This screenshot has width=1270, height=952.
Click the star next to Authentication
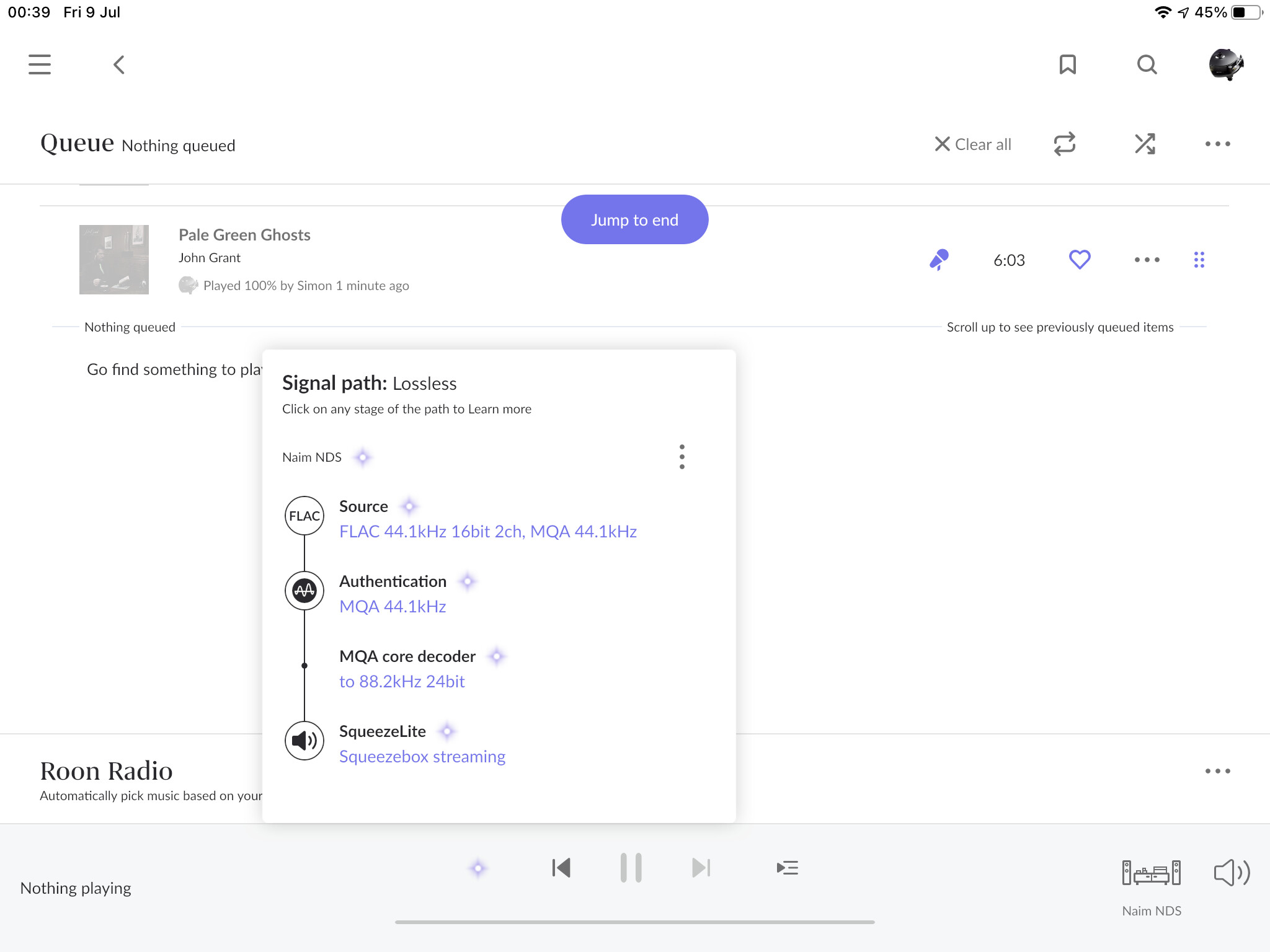(468, 581)
